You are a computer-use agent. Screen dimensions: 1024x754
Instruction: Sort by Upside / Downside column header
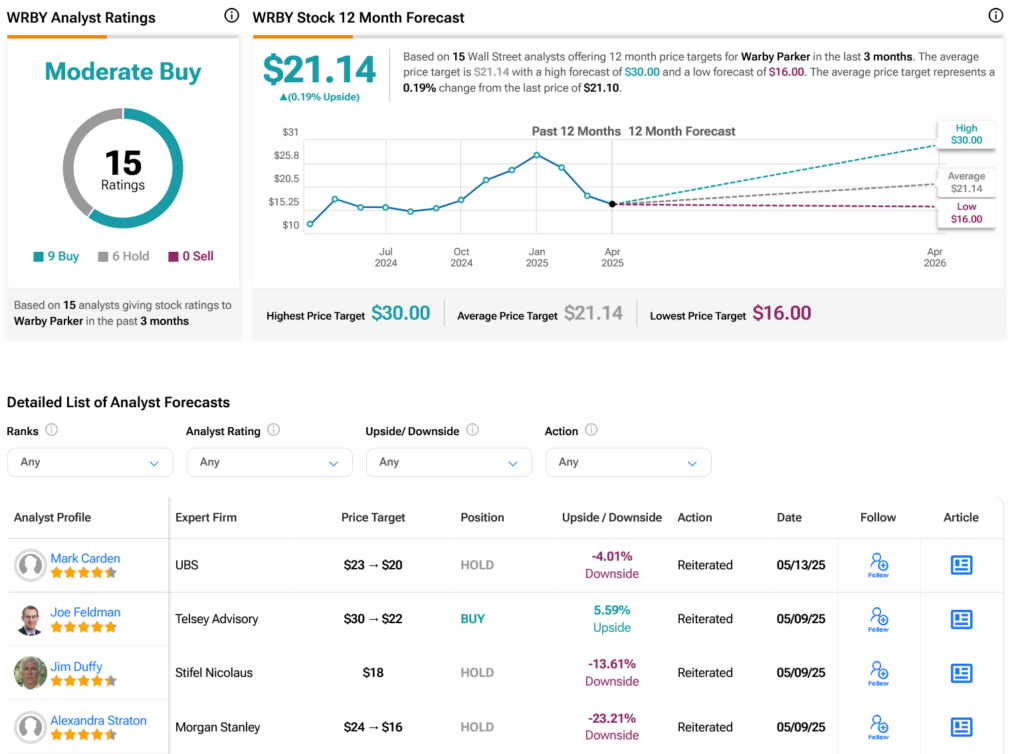[x=612, y=518]
